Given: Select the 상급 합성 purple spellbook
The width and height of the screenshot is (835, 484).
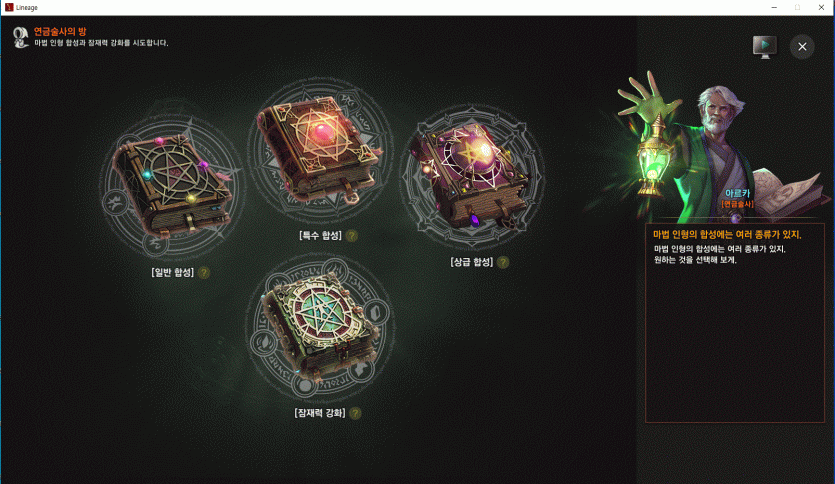Looking at the screenshot, I should 471,174.
